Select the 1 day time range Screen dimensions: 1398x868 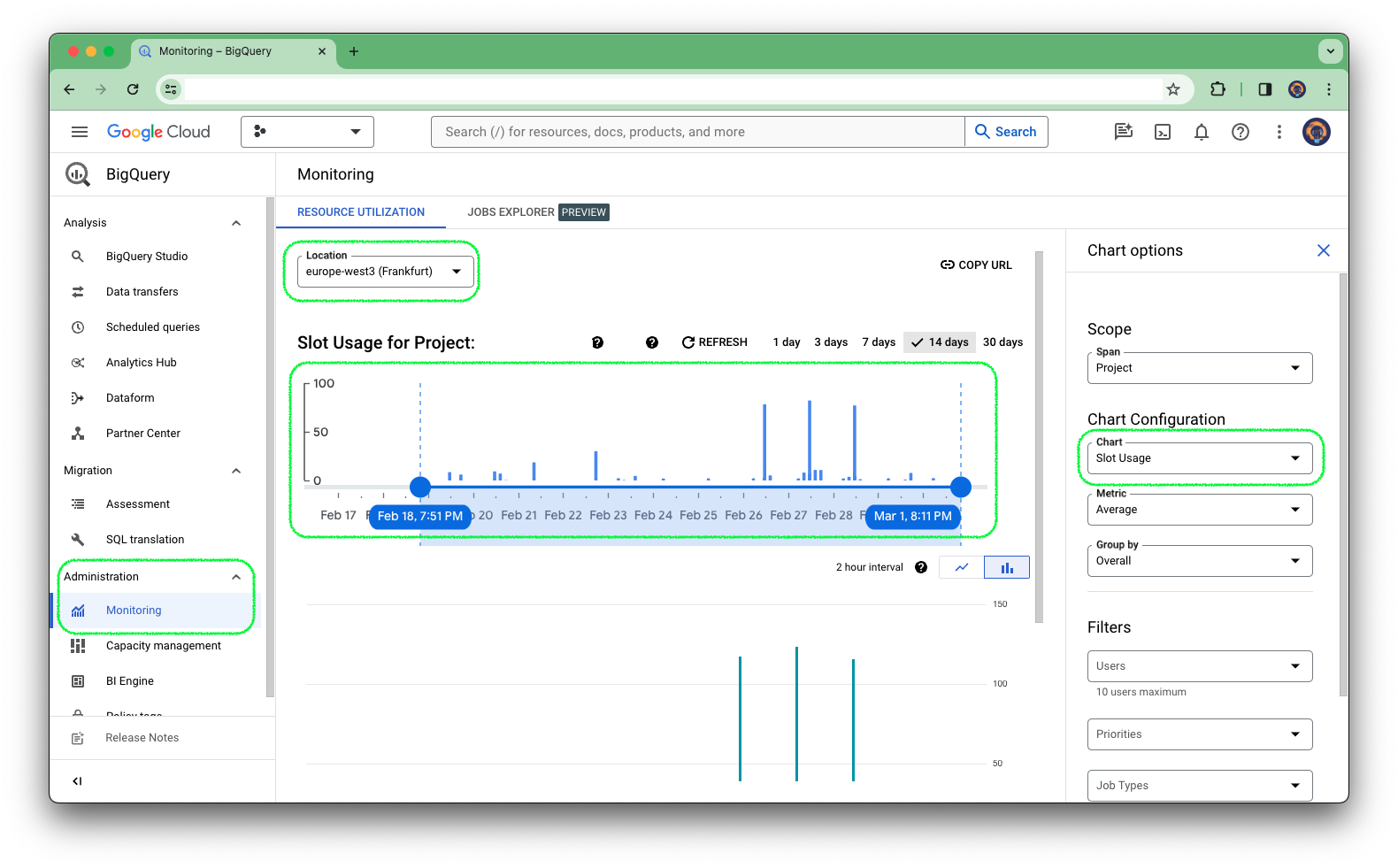(787, 342)
